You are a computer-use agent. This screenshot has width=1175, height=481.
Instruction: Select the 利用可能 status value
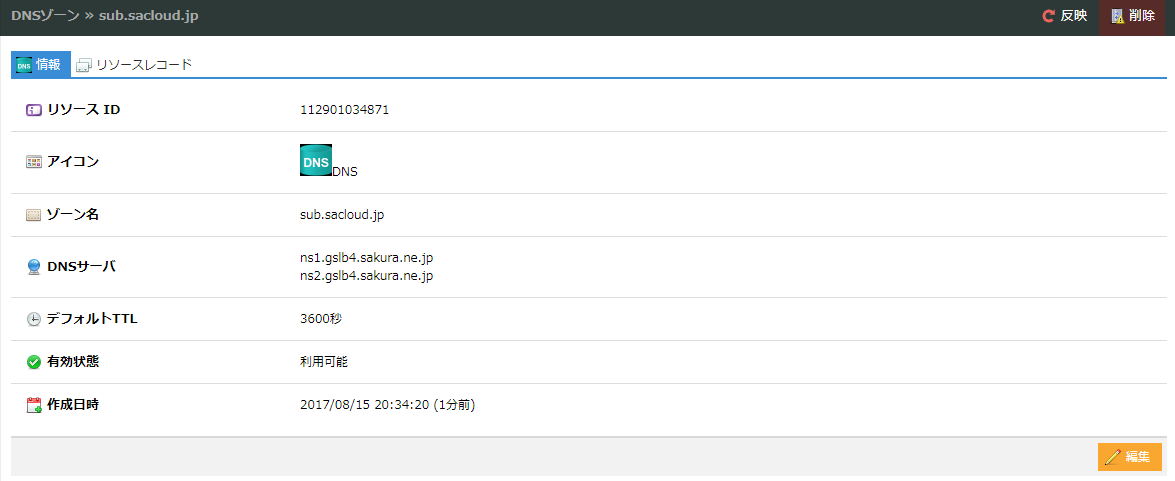324,362
